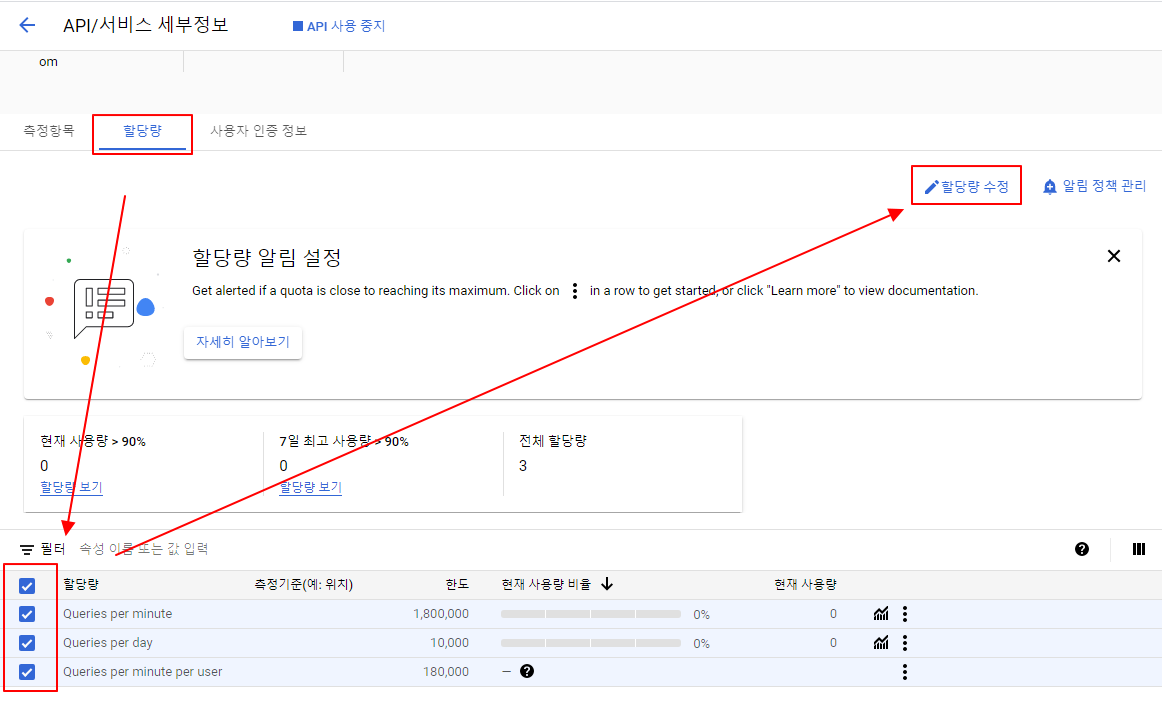Screen dimensions: 1162x721
Task: Focus the 속성 이름 또는 값 입력 field
Action: [x=144, y=549]
